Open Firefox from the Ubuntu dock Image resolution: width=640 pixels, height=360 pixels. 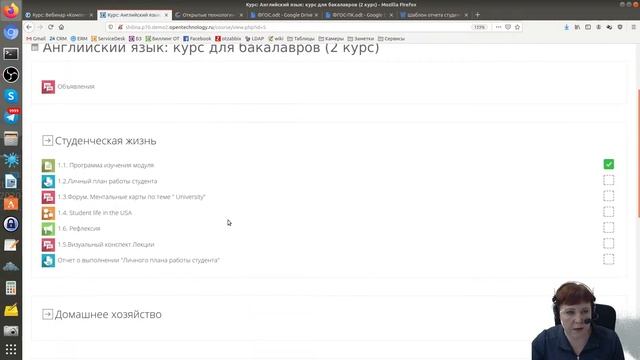click(11, 11)
